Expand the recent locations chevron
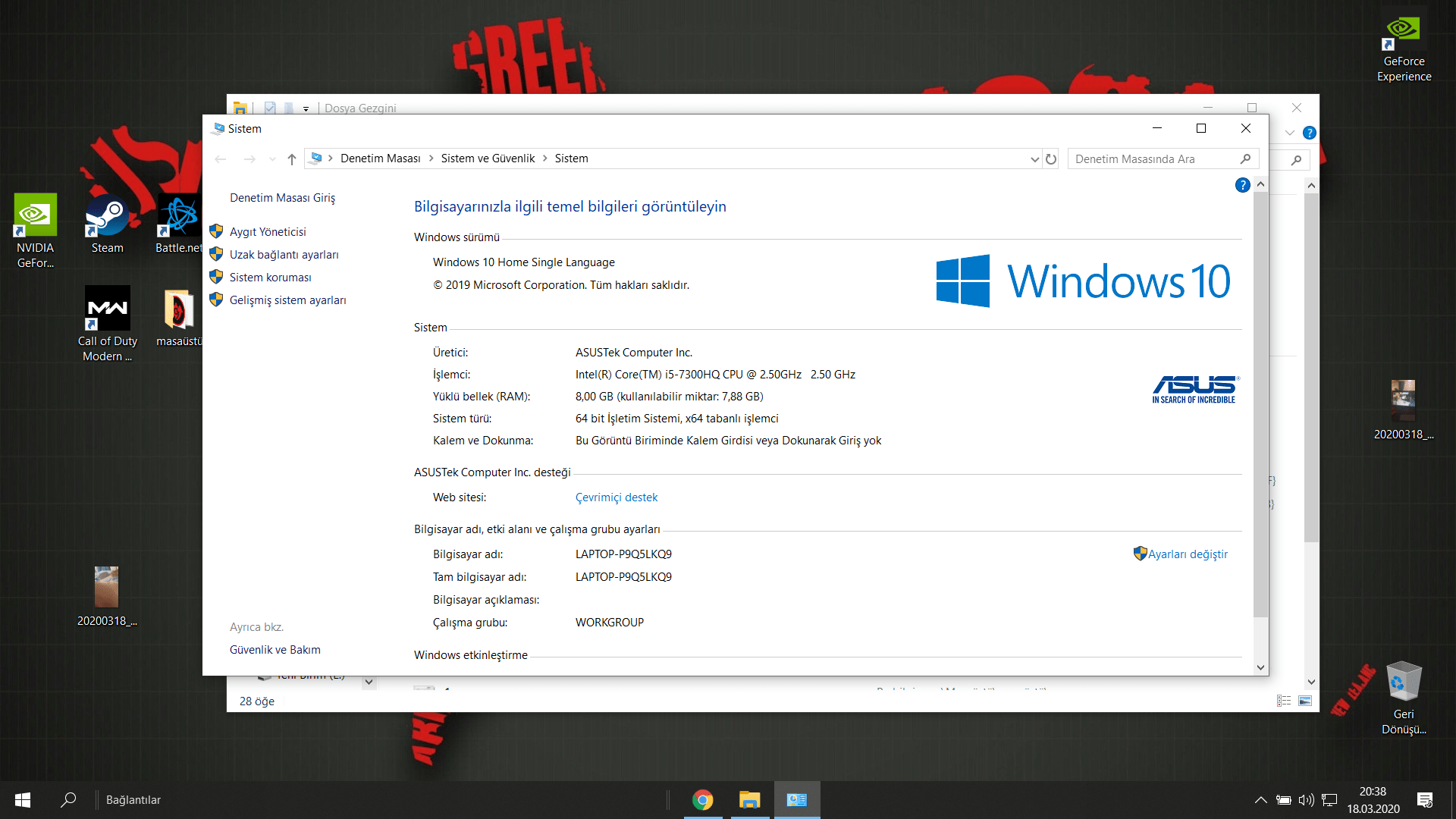Viewport: 1456px width, 819px height. click(272, 159)
